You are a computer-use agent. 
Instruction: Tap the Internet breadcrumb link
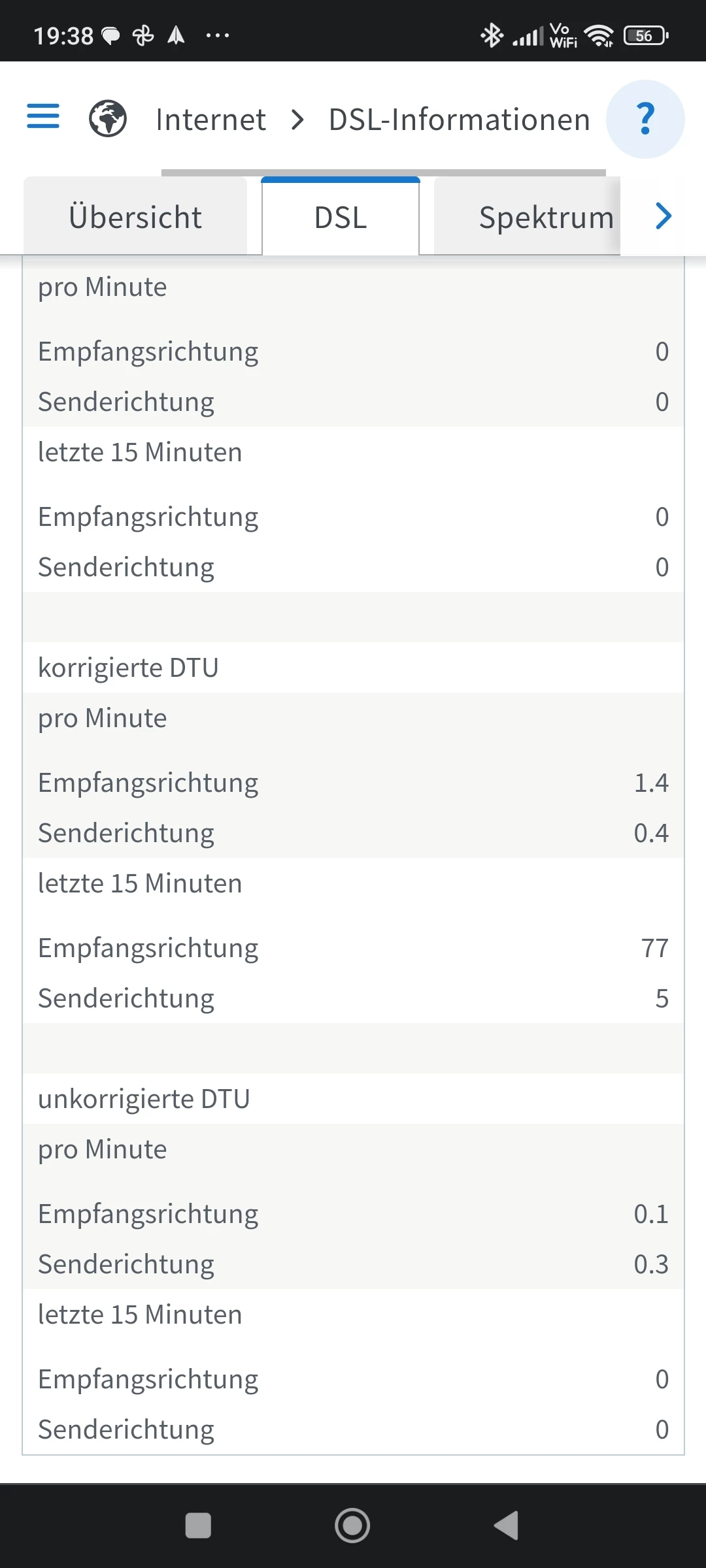click(x=210, y=120)
